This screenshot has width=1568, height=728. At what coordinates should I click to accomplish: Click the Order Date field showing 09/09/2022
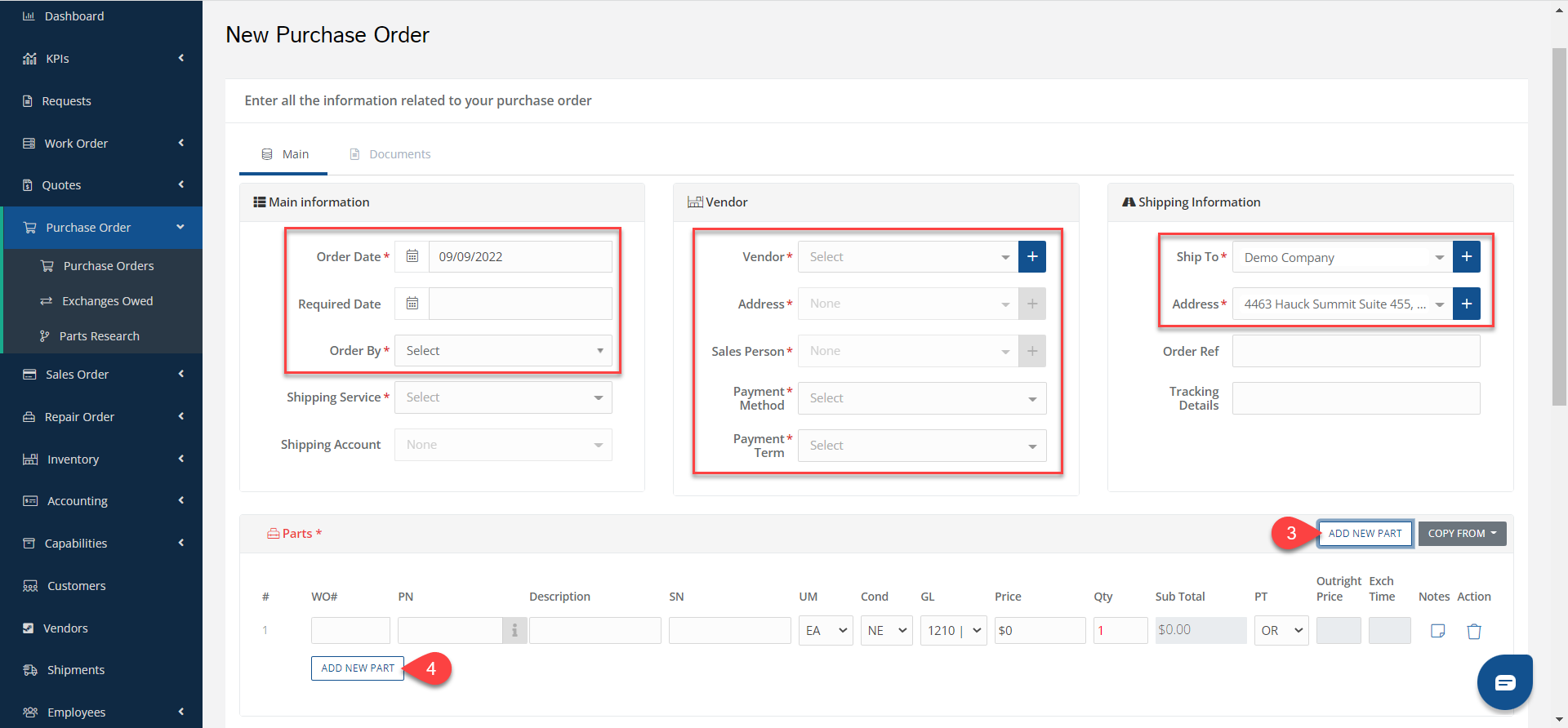pos(520,256)
